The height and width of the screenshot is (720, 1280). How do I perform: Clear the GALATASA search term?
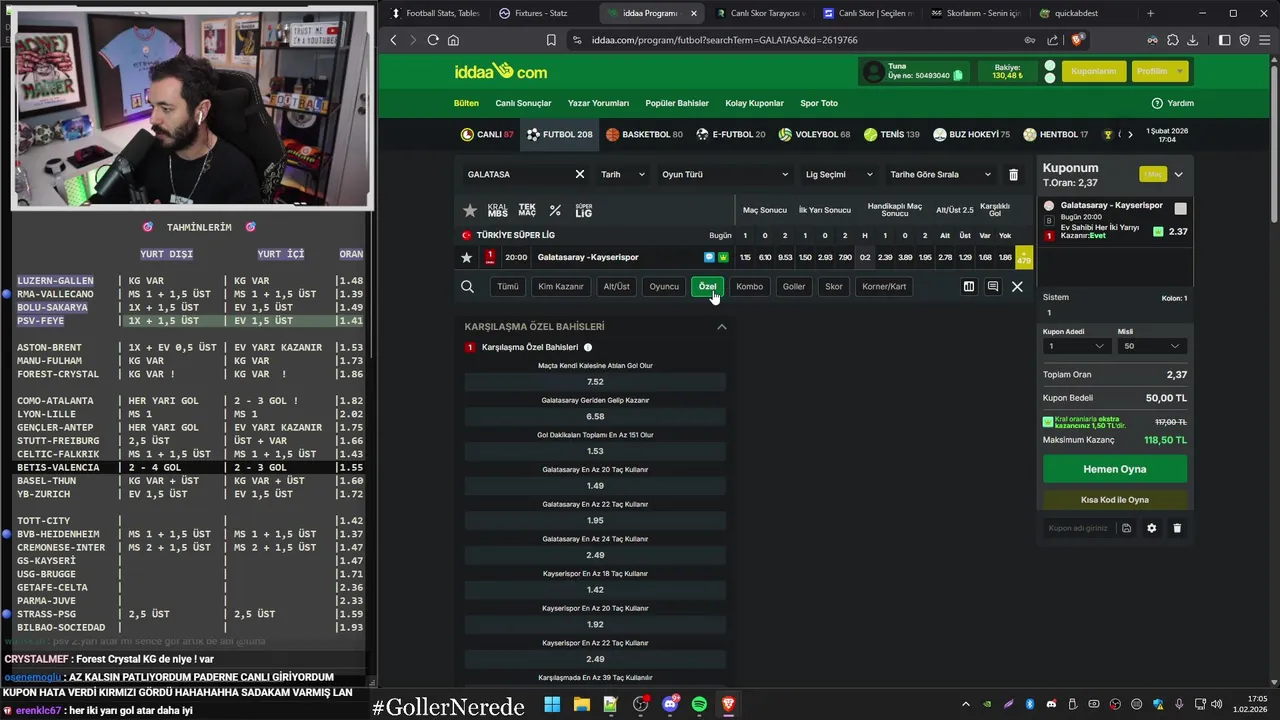pos(579,174)
